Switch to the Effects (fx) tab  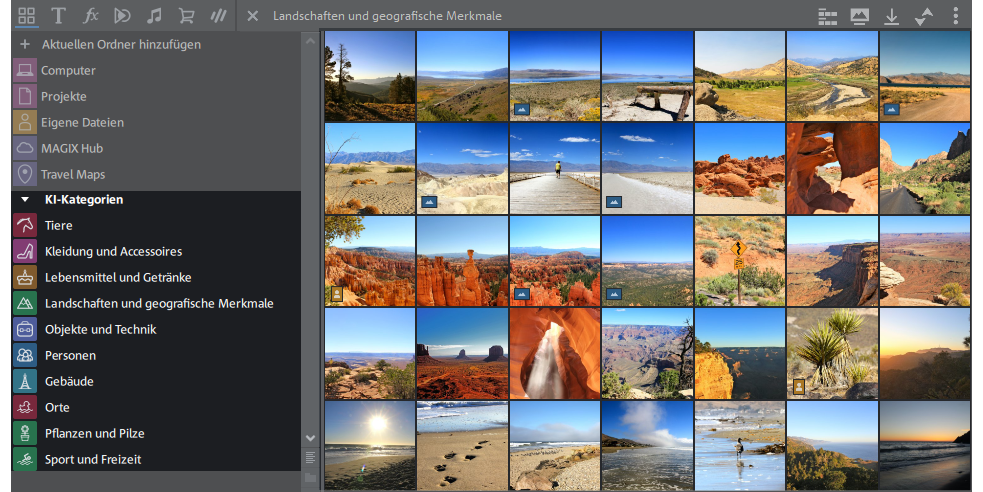(x=90, y=16)
